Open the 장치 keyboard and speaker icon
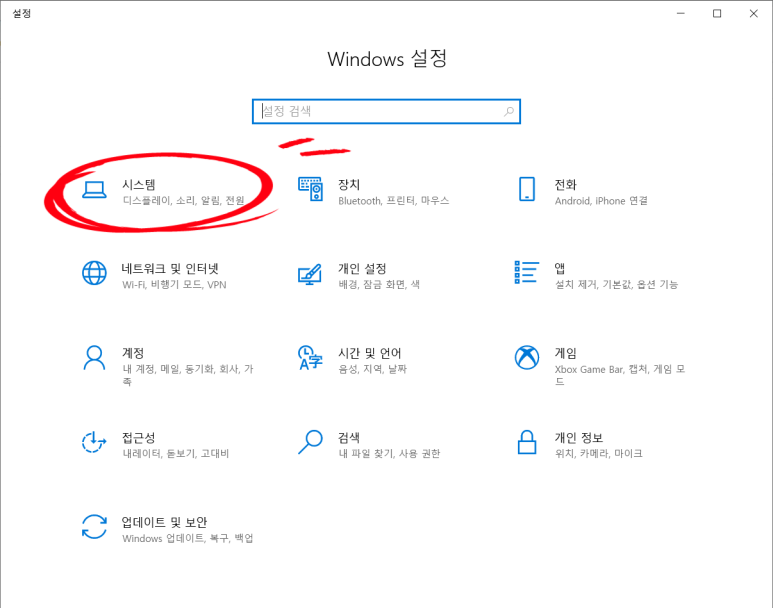773x608 pixels. pyautogui.click(x=311, y=189)
